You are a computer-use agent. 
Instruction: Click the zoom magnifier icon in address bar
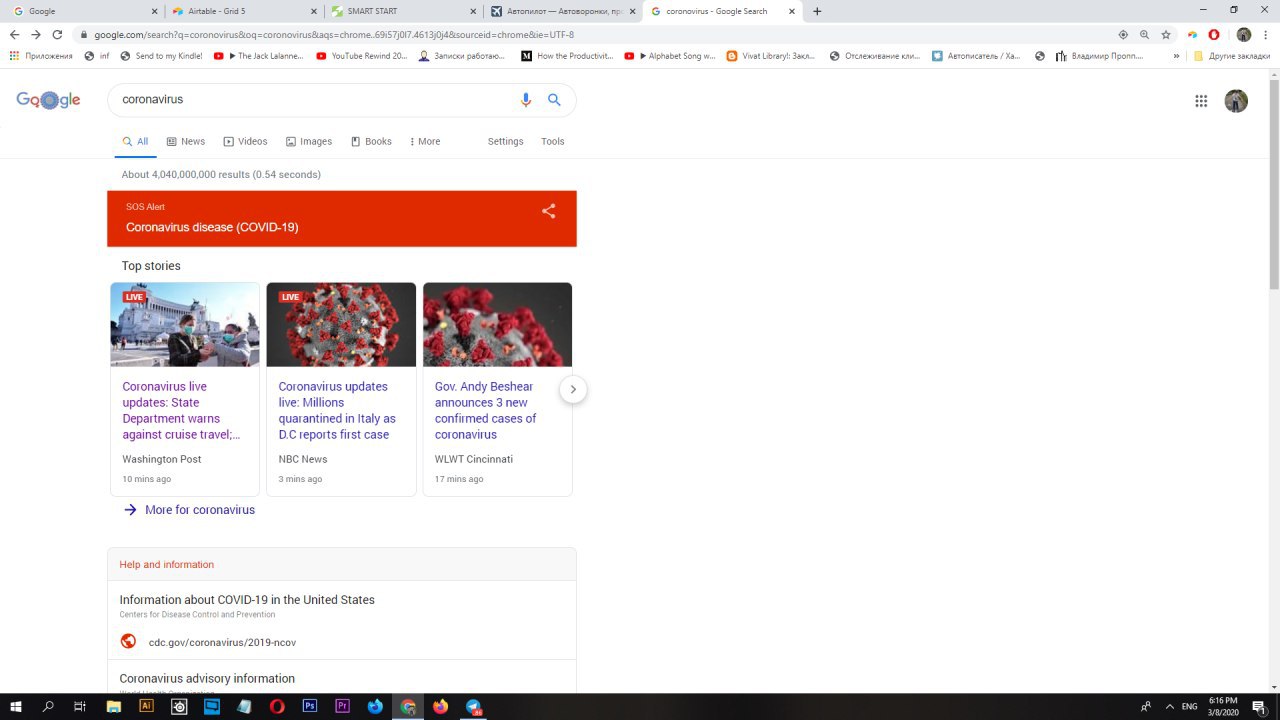pyautogui.click(x=1144, y=34)
